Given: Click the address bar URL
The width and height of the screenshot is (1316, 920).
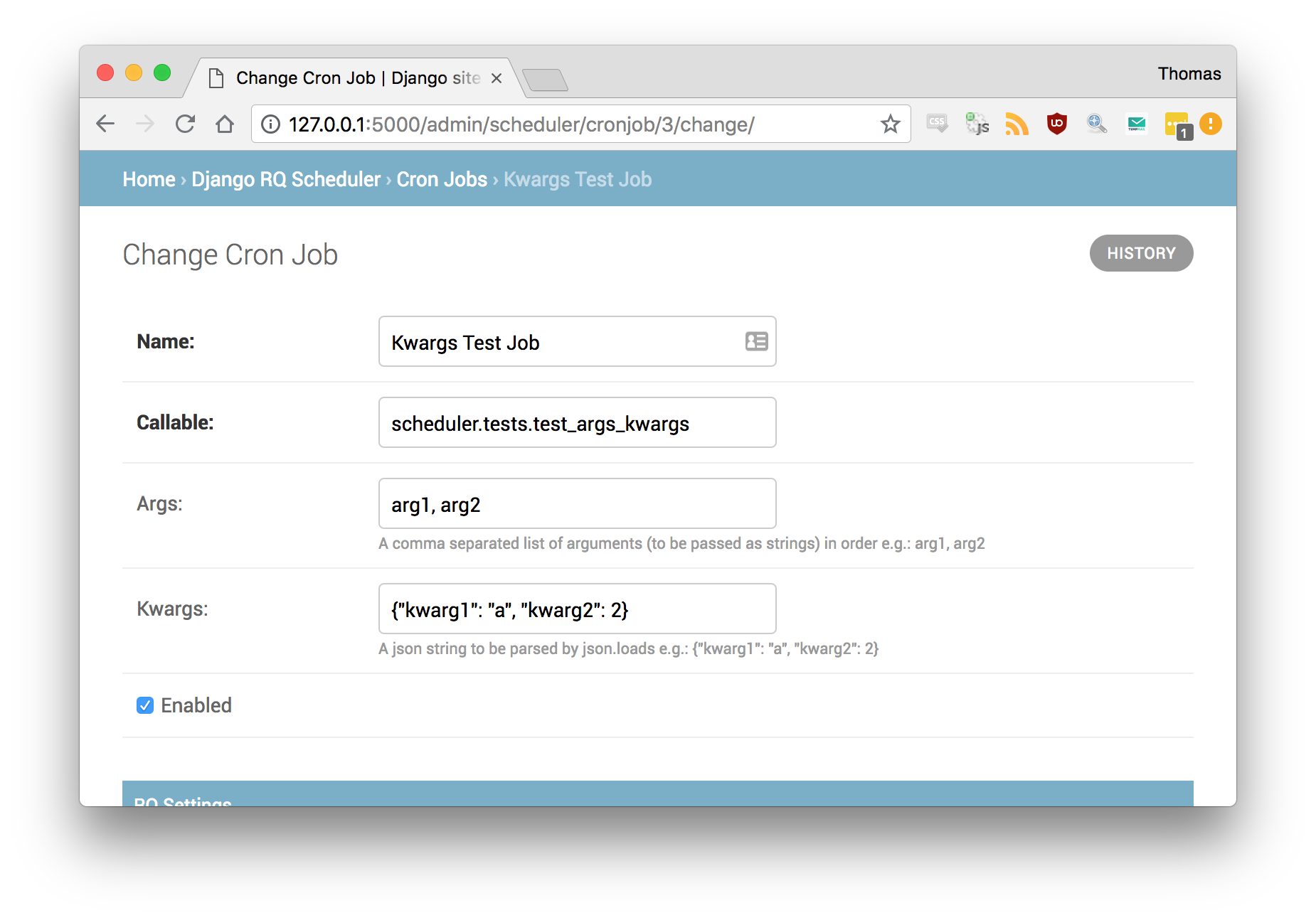Looking at the screenshot, I should [x=521, y=124].
